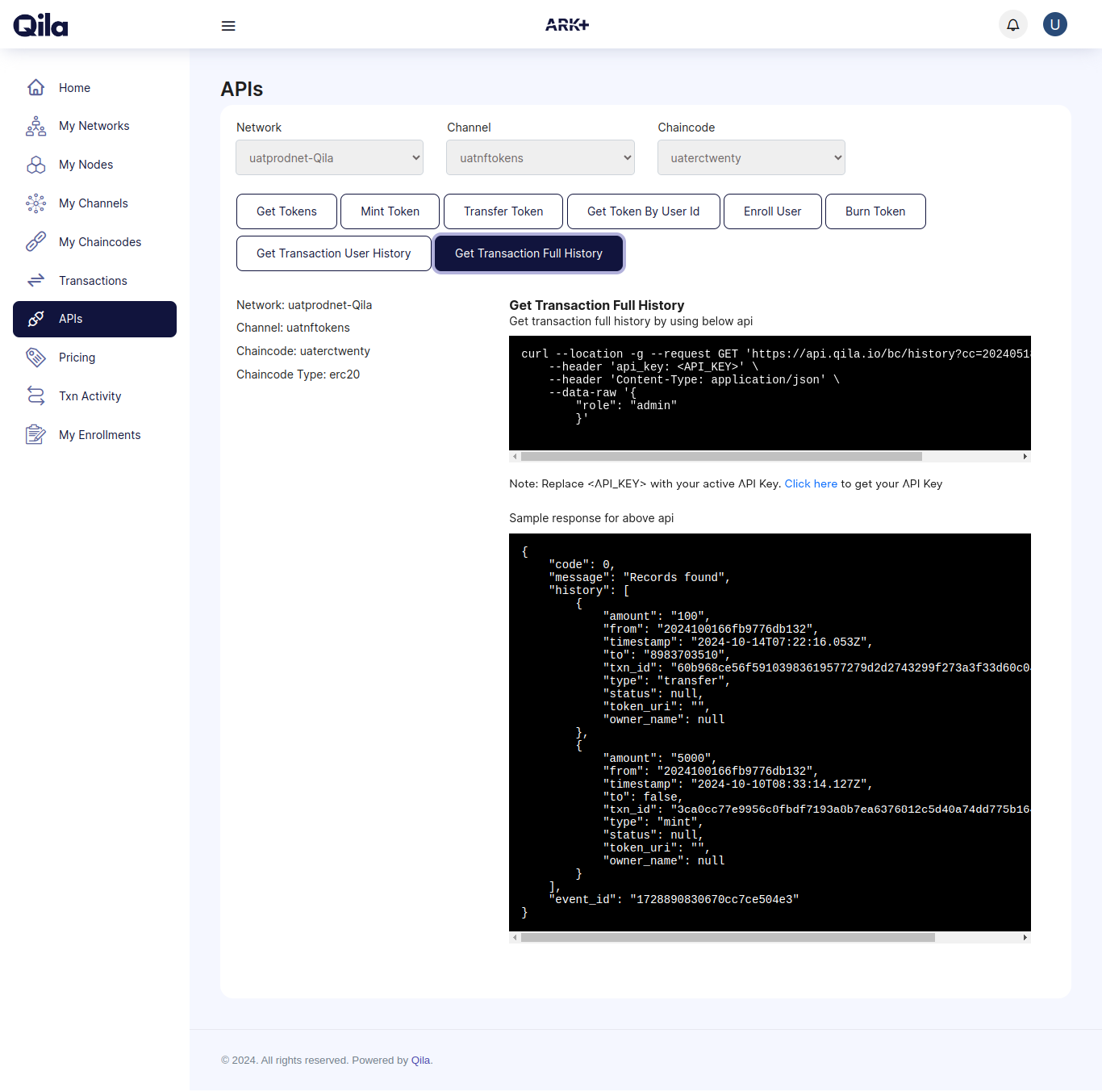Open the Network dropdown uatprodnet-Qila
The width and height of the screenshot is (1102, 1092).
click(x=329, y=157)
